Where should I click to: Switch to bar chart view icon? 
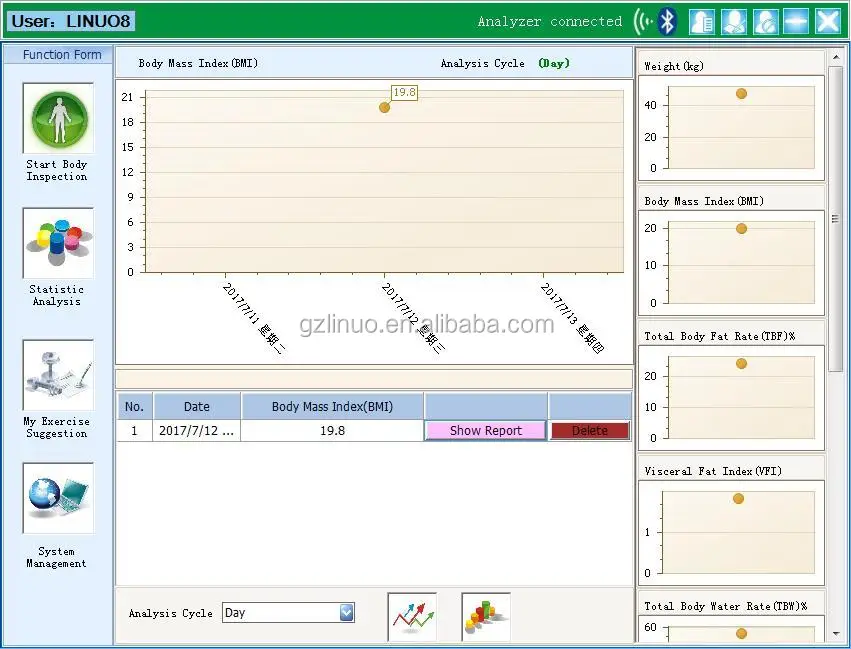(486, 616)
